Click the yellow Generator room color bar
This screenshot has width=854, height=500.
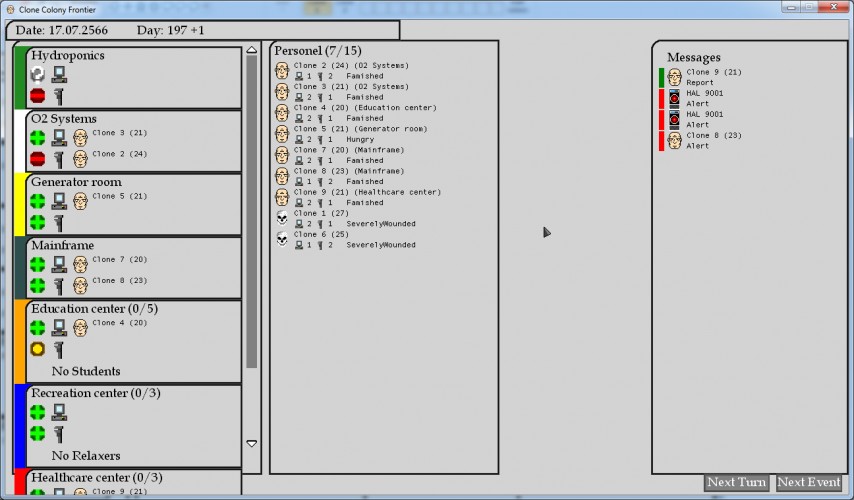point(20,204)
